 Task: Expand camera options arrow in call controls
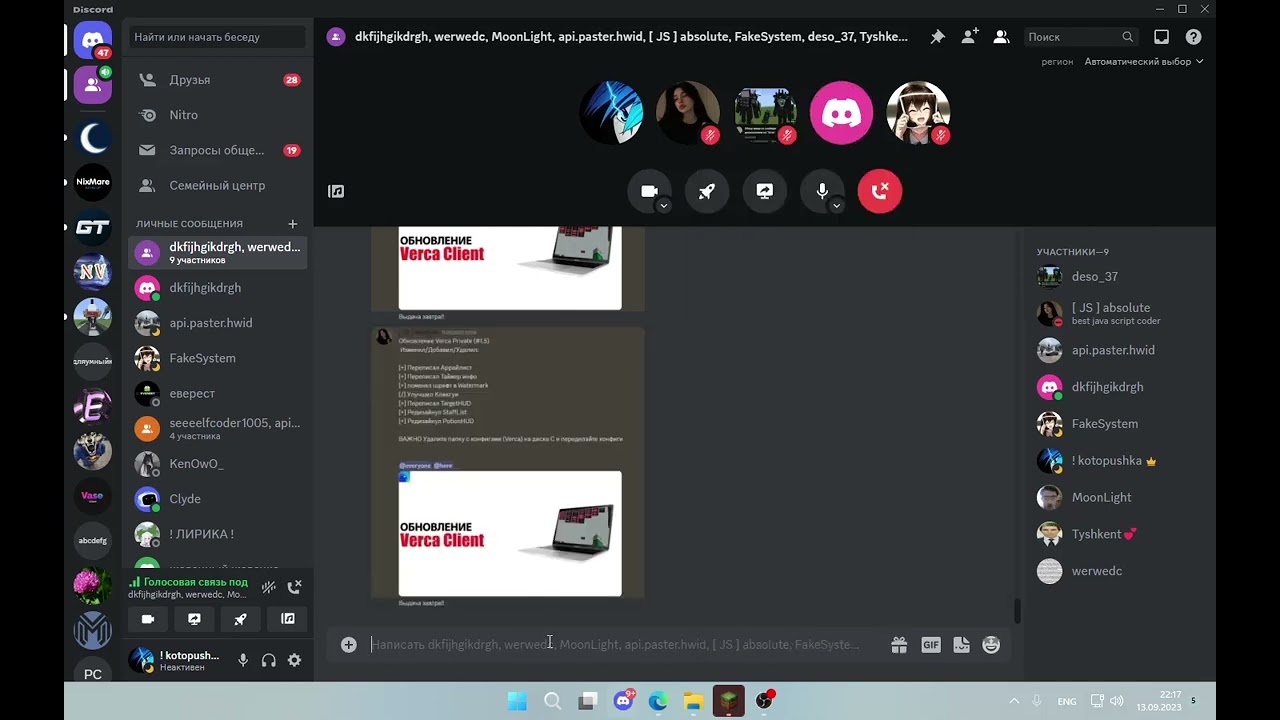click(663, 206)
